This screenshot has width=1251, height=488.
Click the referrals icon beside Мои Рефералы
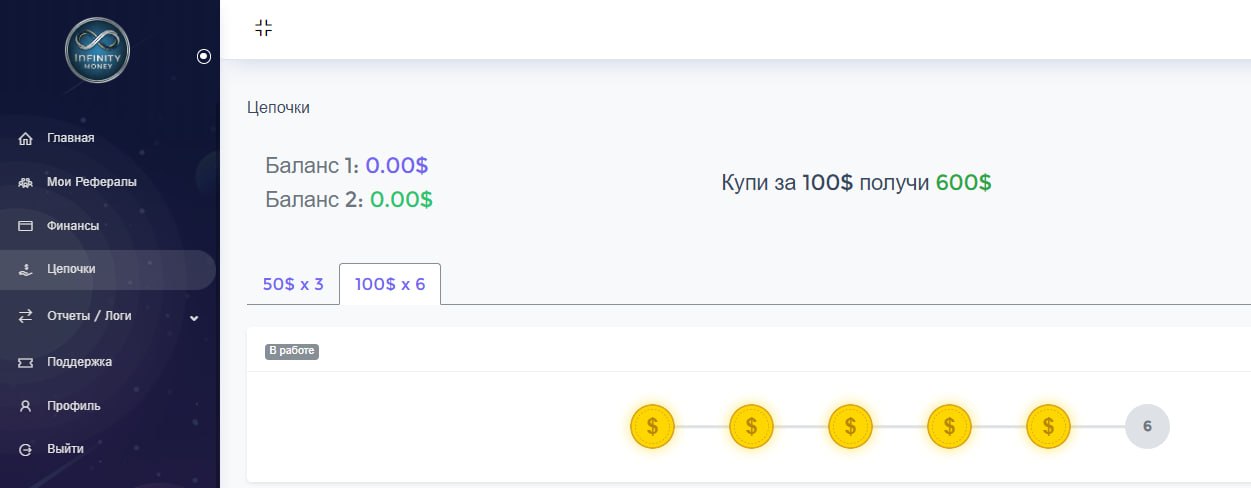(26, 183)
